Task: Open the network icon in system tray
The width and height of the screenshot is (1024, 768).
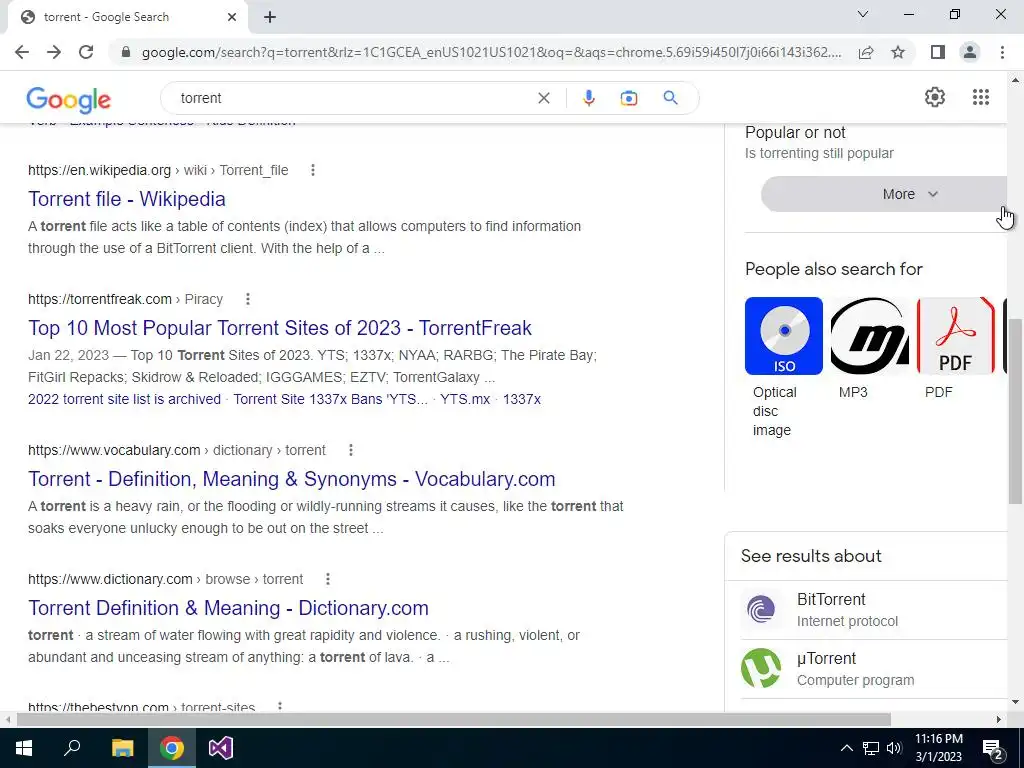Action: point(871,748)
